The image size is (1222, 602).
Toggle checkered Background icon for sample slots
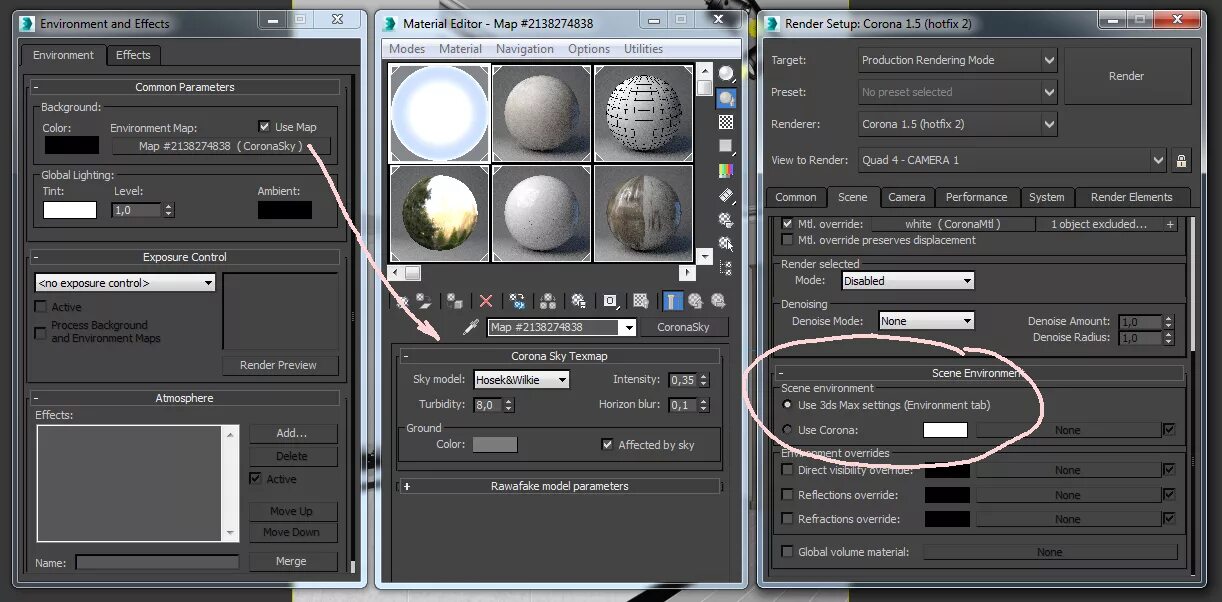click(726, 122)
